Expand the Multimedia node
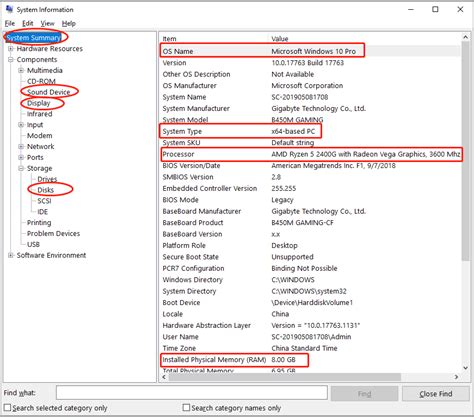The height and width of the screenshot is (417, 474). click(x=21, y=70)
